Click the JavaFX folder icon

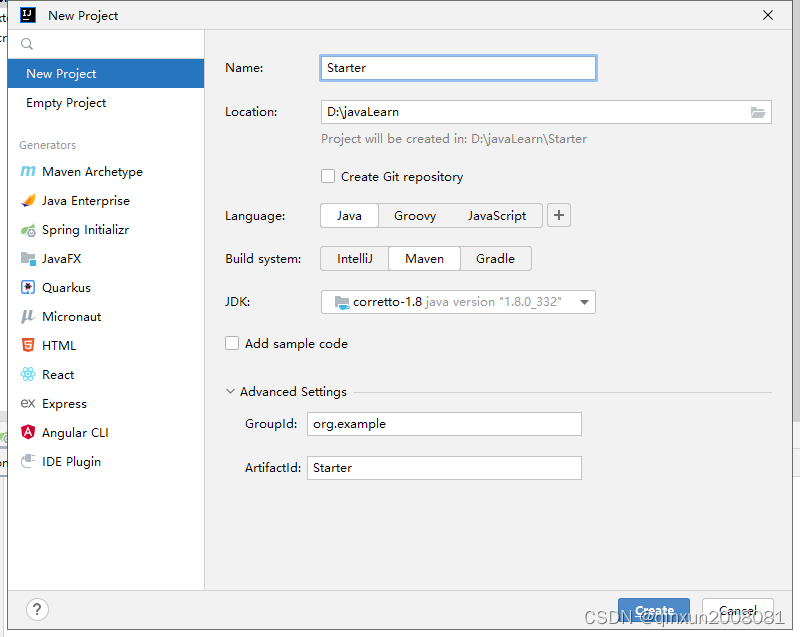(28, 259)
